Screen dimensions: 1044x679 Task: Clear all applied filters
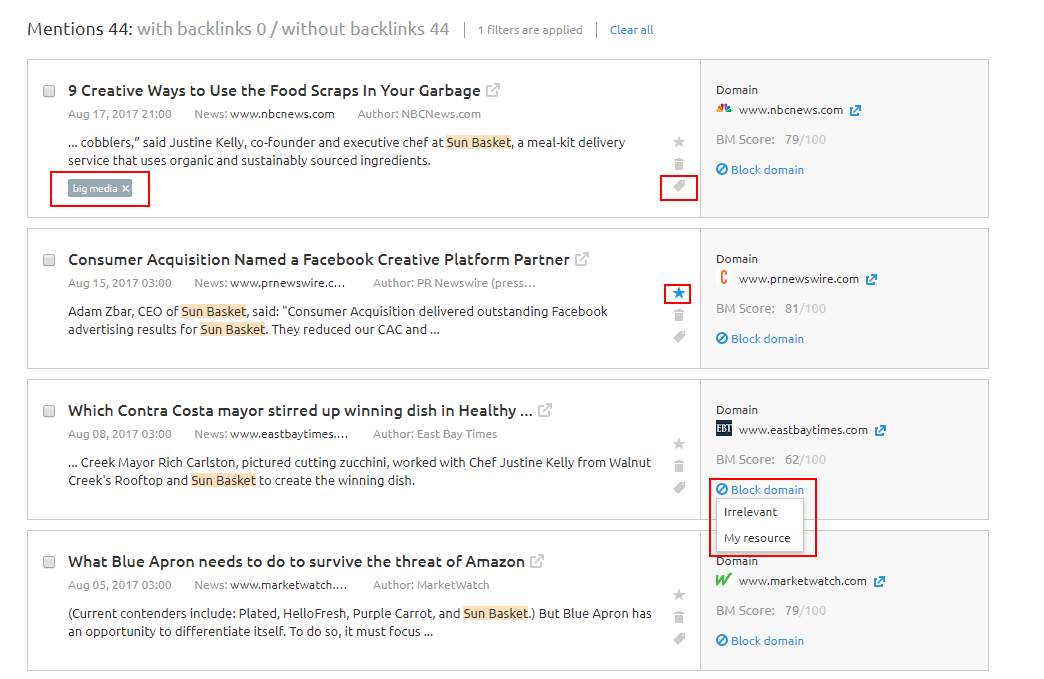[631, 30]
